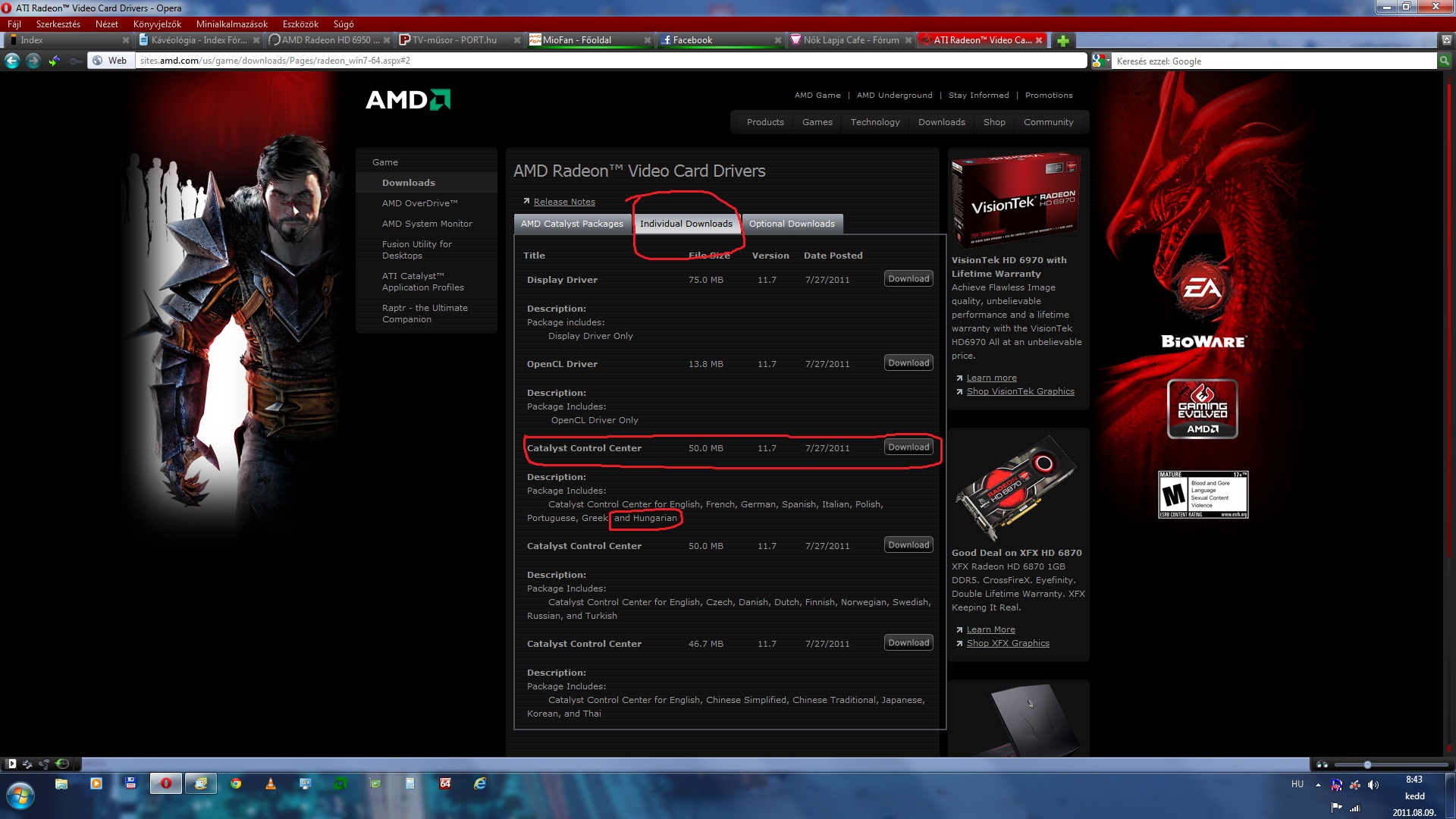Click the network signal tray icon

point(1354,807)
